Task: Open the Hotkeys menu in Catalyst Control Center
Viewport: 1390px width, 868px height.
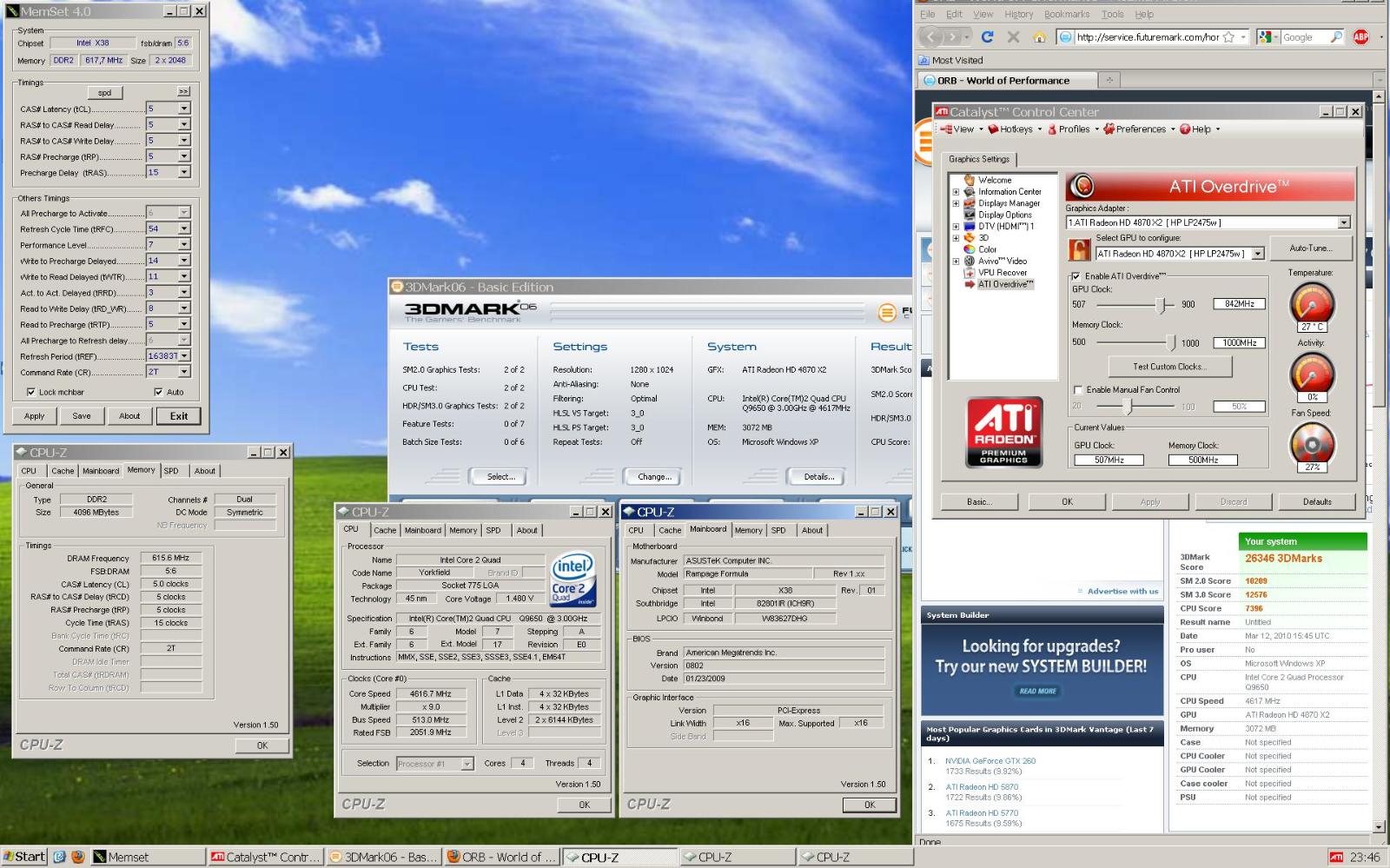Action: click(1015, 129)
